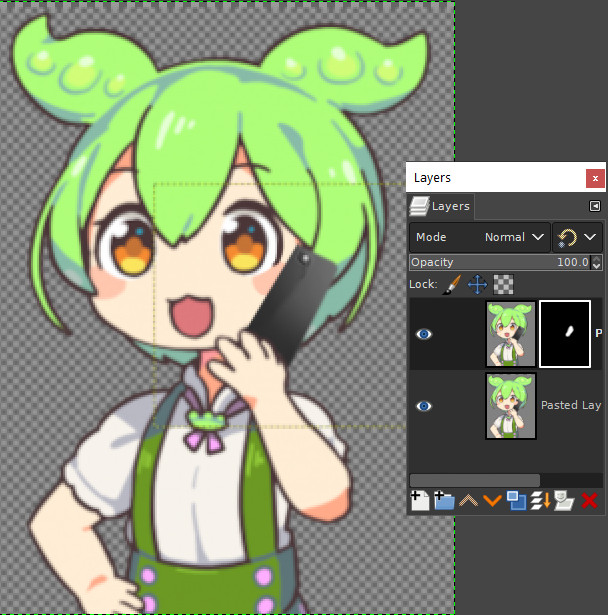Add a layer mask icon
Image resolution: width=608 pixels, height=615 pixels.
pyautogui.click(x=564, y=500)
